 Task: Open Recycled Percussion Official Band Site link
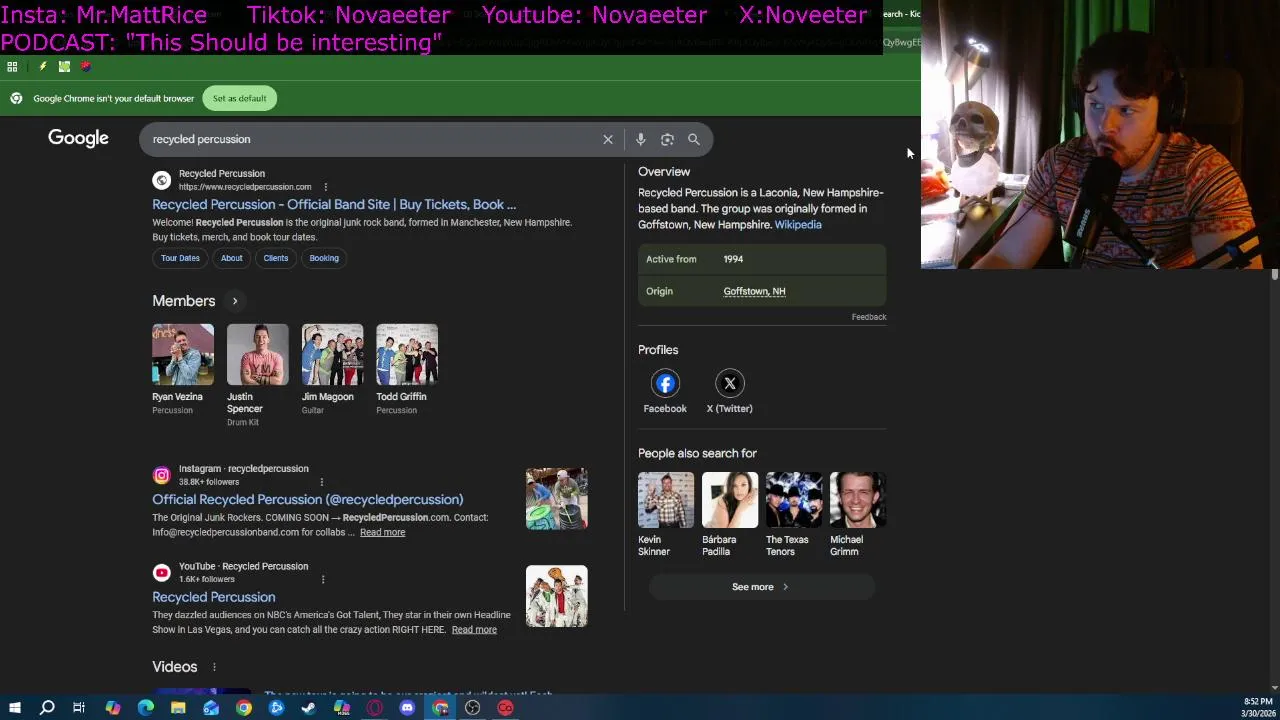[334, 204]
